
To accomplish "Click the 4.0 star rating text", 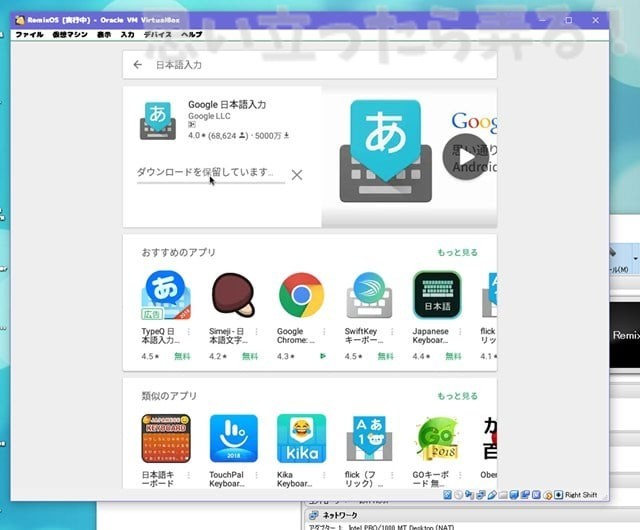I will tap(197, 136).
